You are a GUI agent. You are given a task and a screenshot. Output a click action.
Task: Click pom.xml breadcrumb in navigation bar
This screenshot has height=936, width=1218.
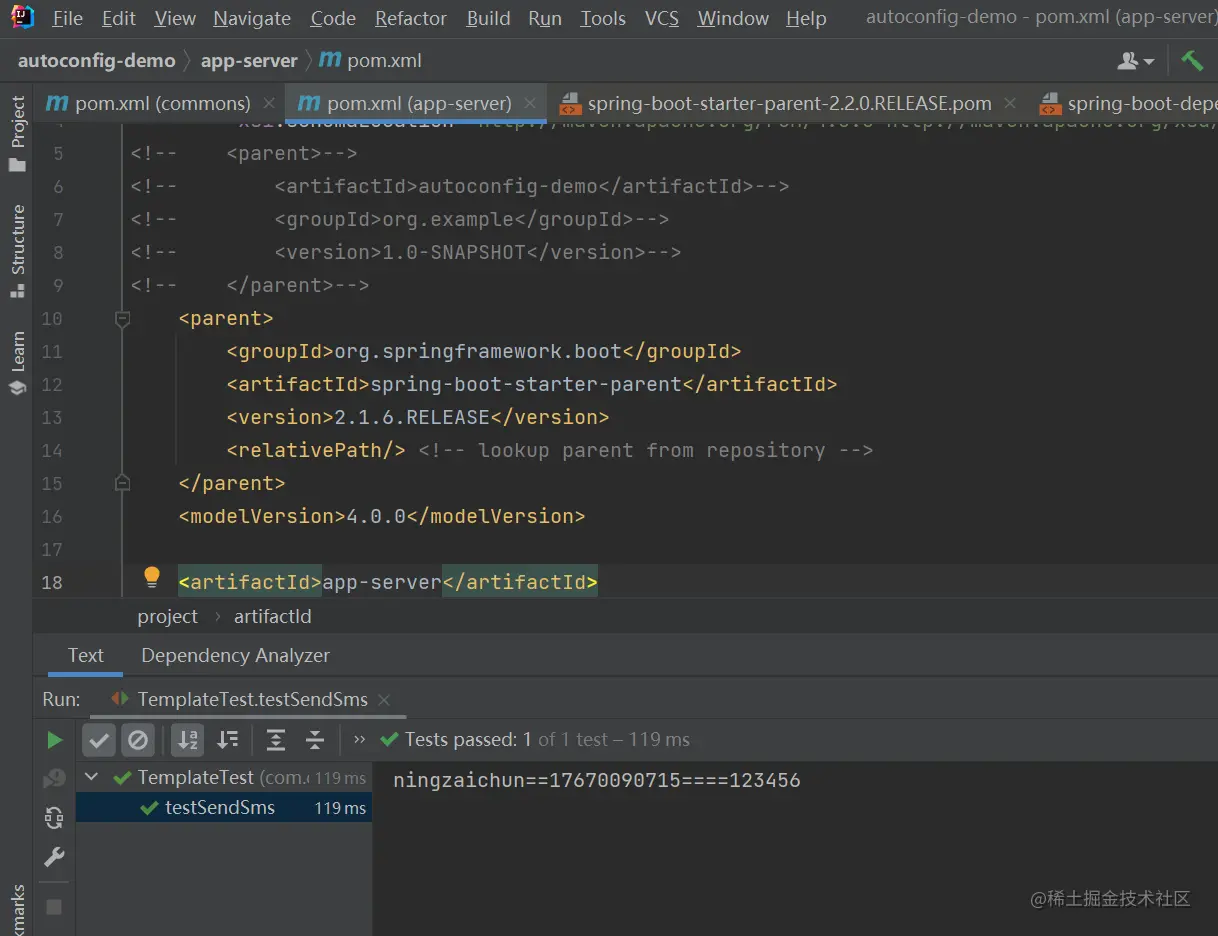click(x=371, y=60)
